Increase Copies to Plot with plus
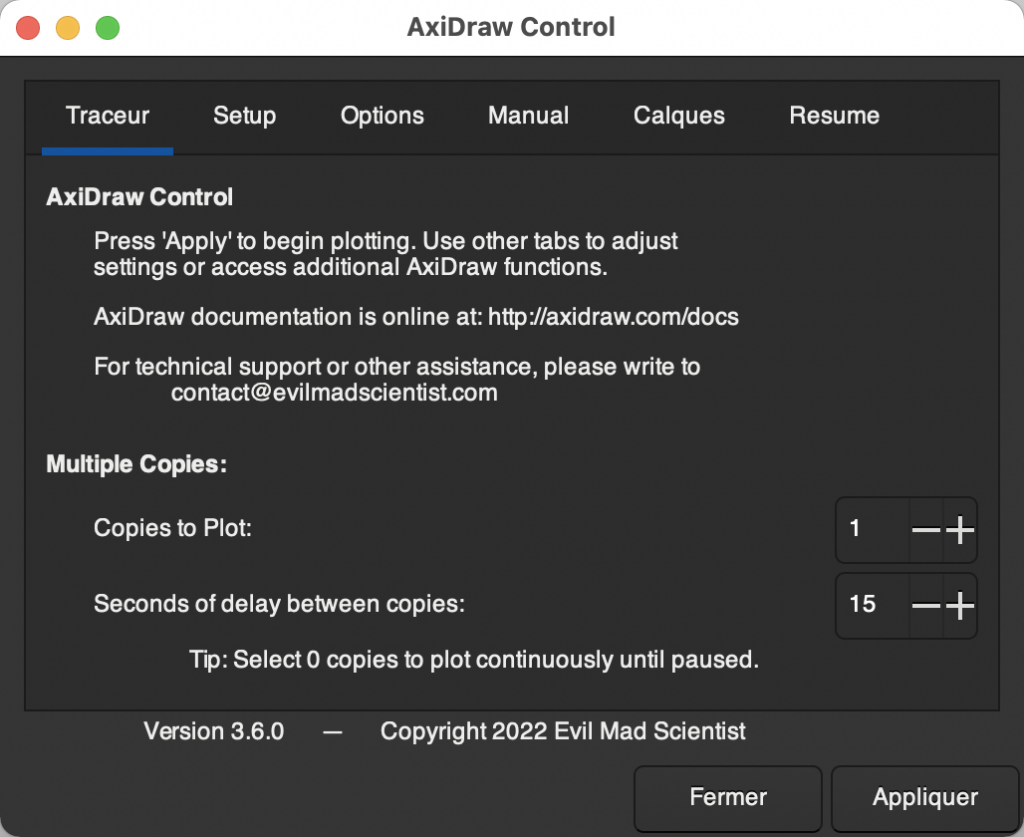The image size is (1024, 837). pos(960,530)
